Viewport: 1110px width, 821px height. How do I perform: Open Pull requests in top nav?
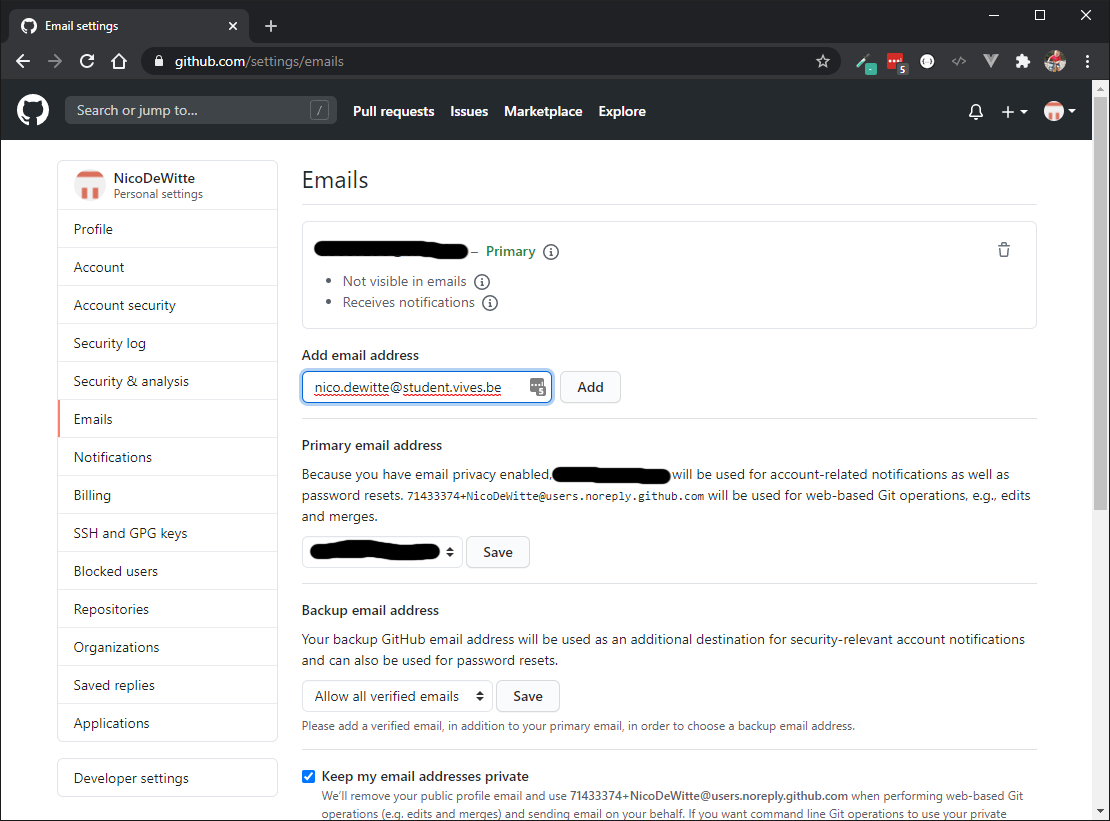(394, 111)
